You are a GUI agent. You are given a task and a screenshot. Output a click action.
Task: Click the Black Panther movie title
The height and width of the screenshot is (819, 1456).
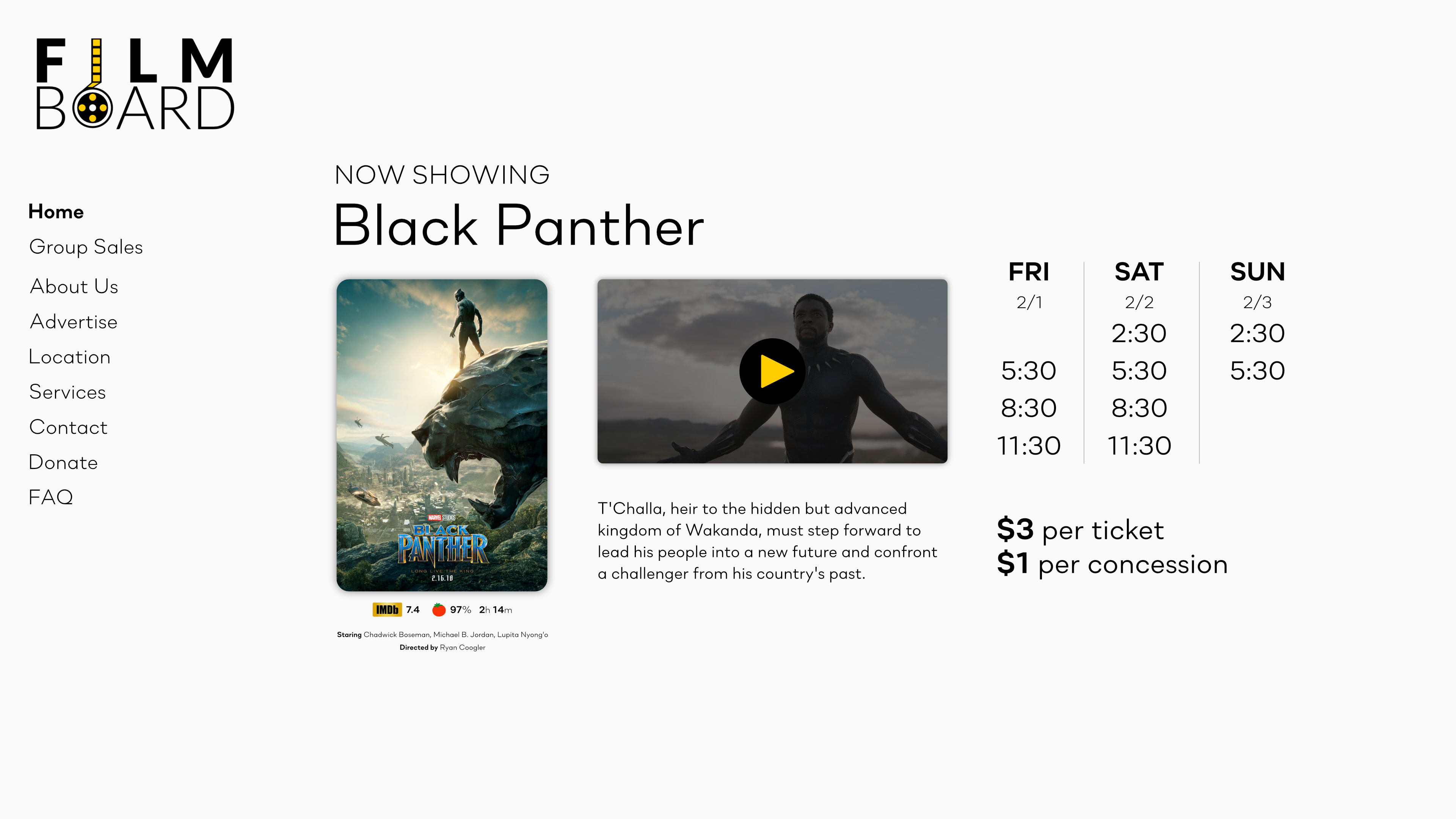(x=519, y=226)
